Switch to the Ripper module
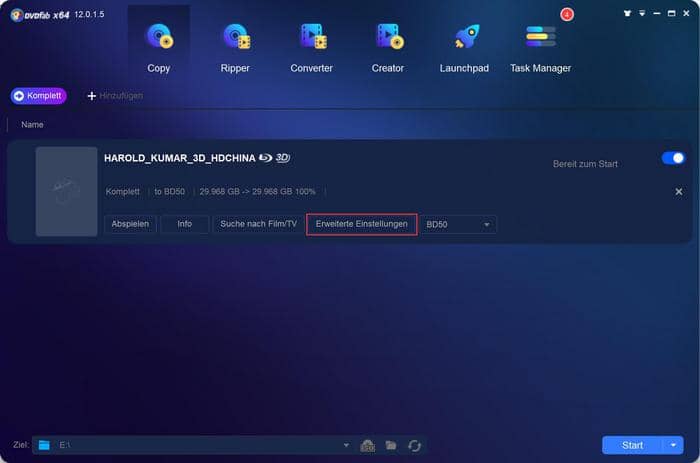 pyautogui.click(x=235, y=48)
